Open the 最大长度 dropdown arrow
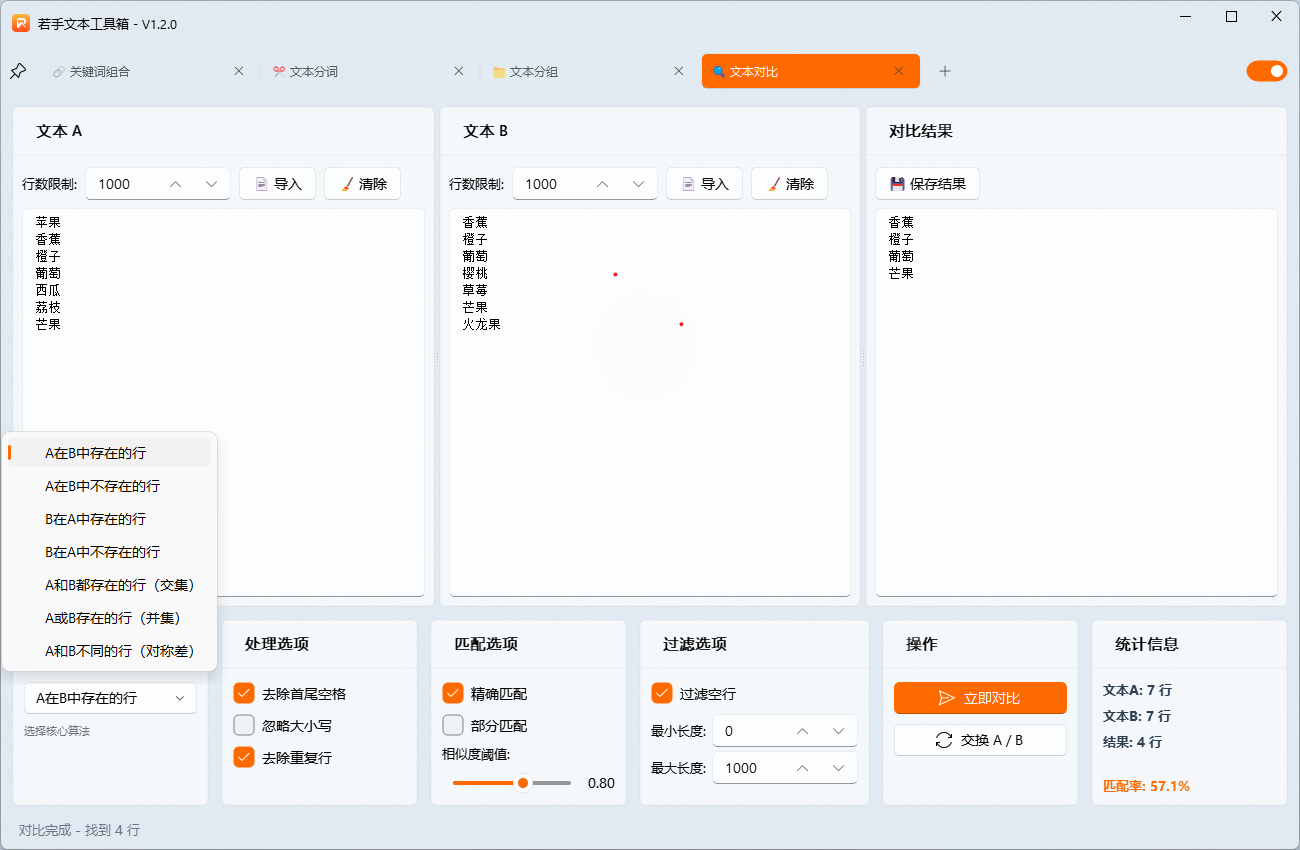 [838, 767]
